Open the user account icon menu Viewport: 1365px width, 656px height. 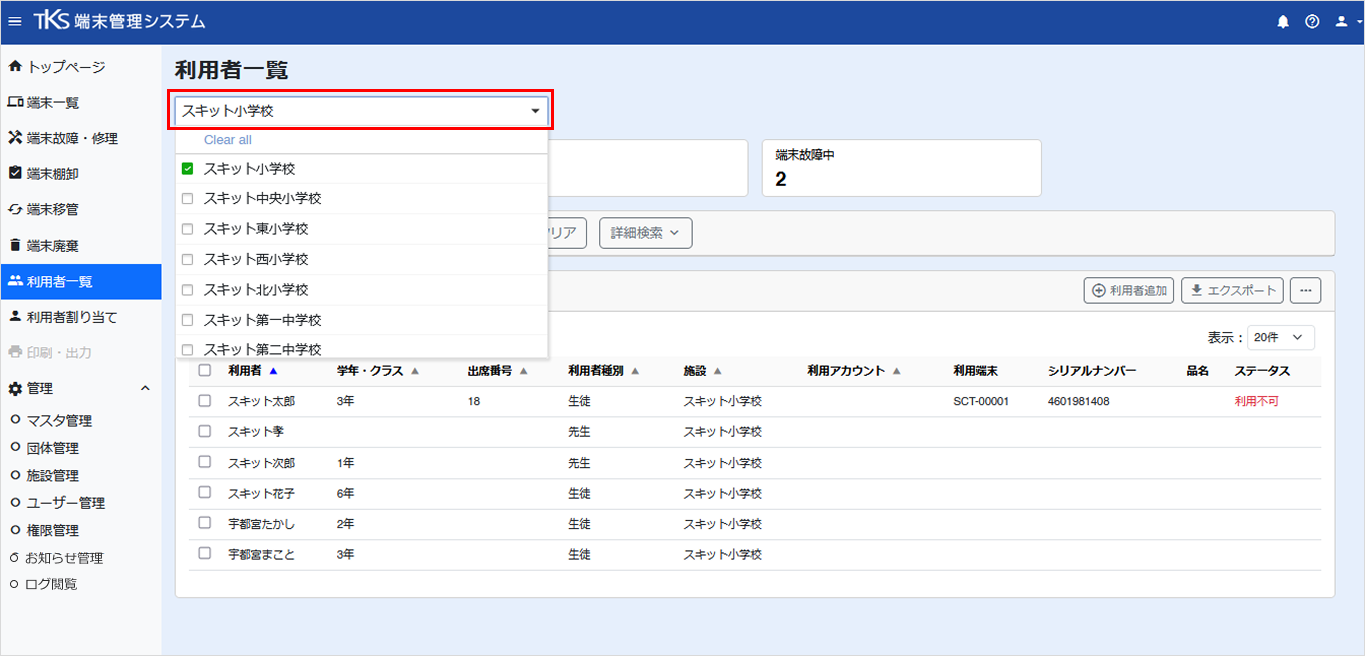(1346, 21)
